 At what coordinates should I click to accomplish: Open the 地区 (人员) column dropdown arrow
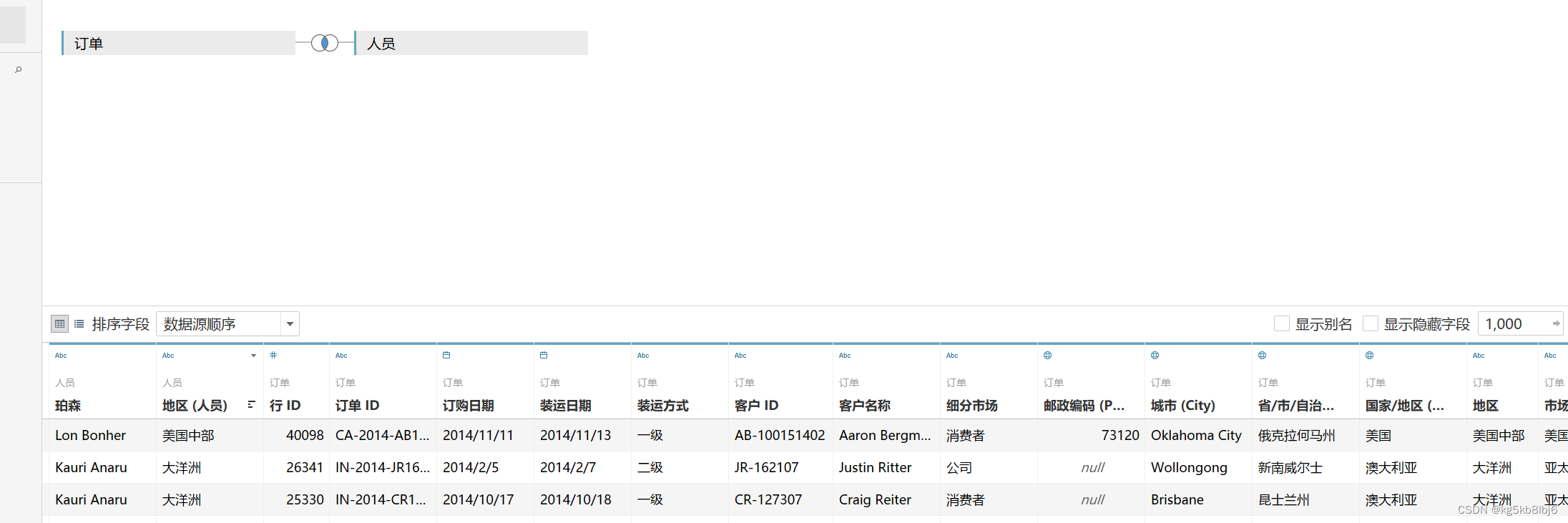click(253, 356)
